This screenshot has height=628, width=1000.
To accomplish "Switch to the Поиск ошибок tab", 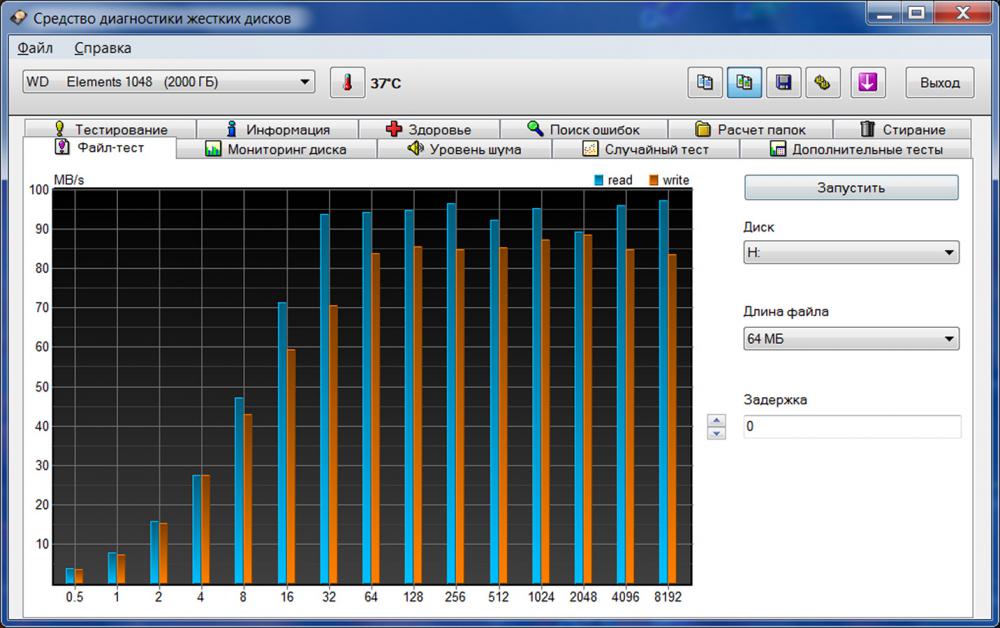I will [x=583, y=129].
